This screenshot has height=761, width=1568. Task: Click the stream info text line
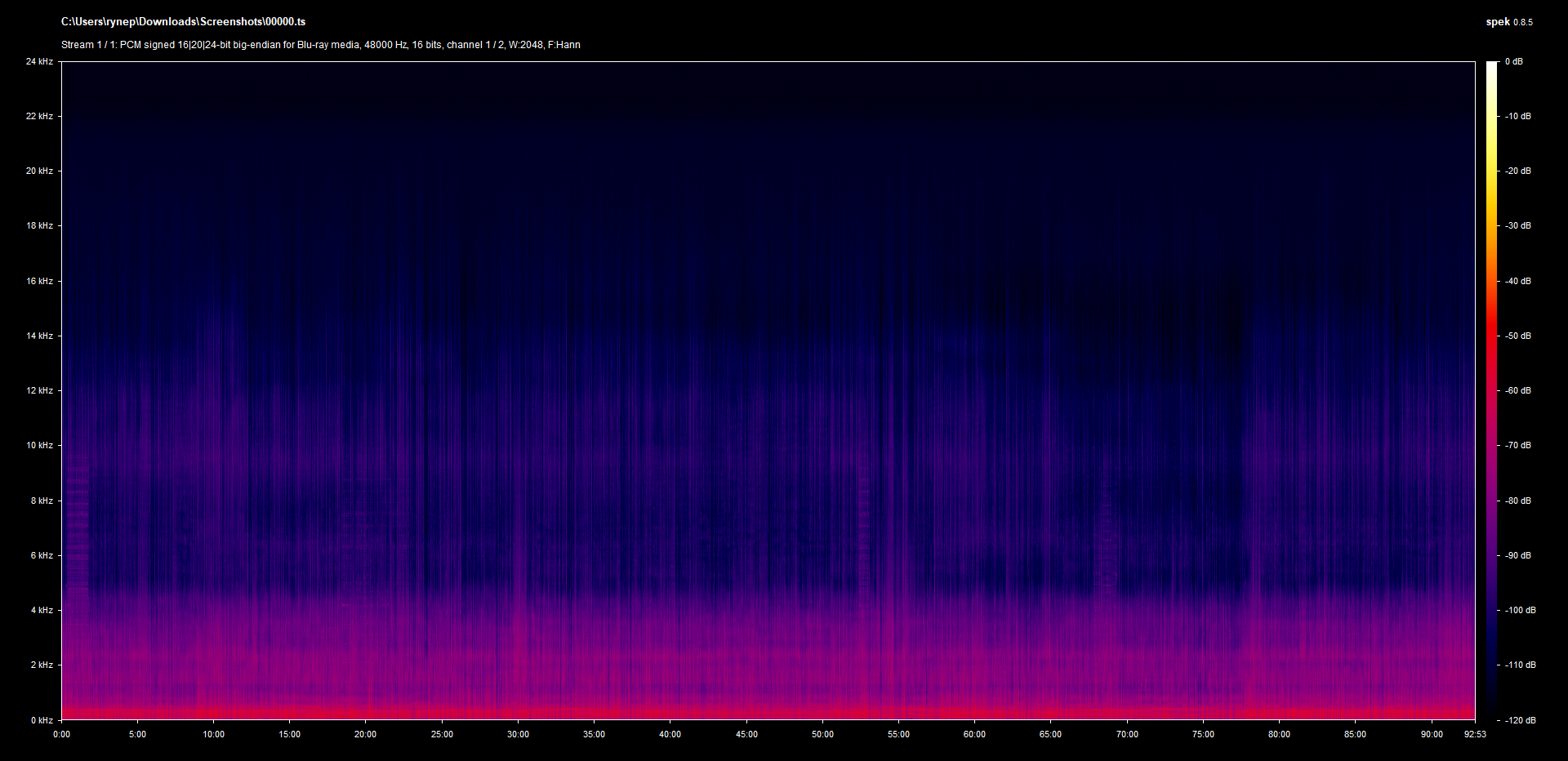pyautogui.click(x=320, y=45)
